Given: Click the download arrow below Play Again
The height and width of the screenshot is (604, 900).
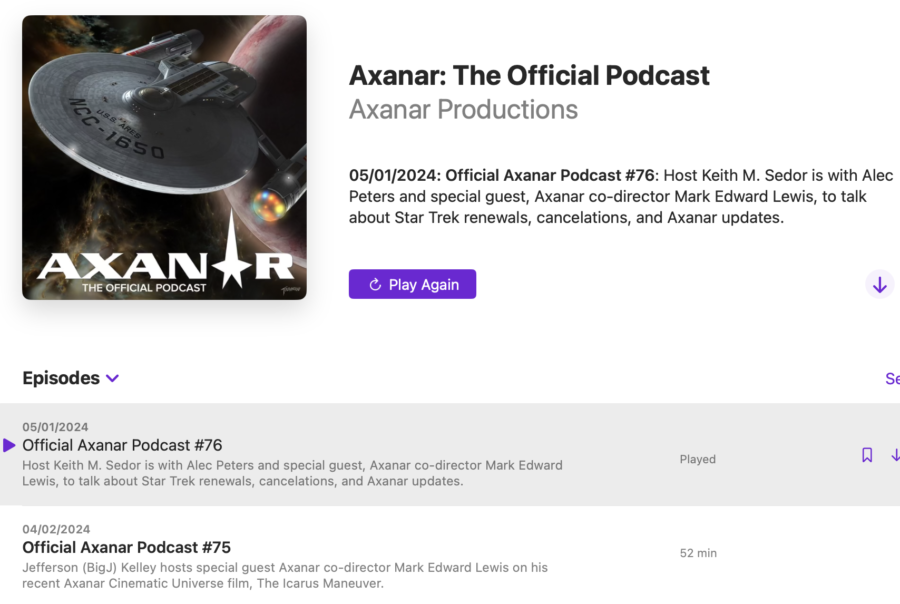Looking at the screenshot, I should (879, 284).
